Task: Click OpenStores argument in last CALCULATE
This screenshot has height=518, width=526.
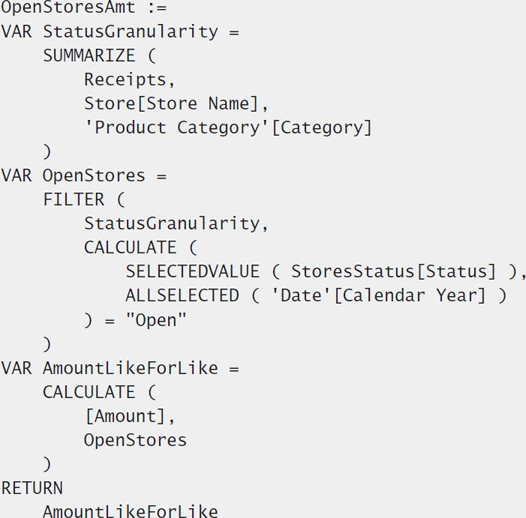Action: pyautogui.click(x=135, y=440)
